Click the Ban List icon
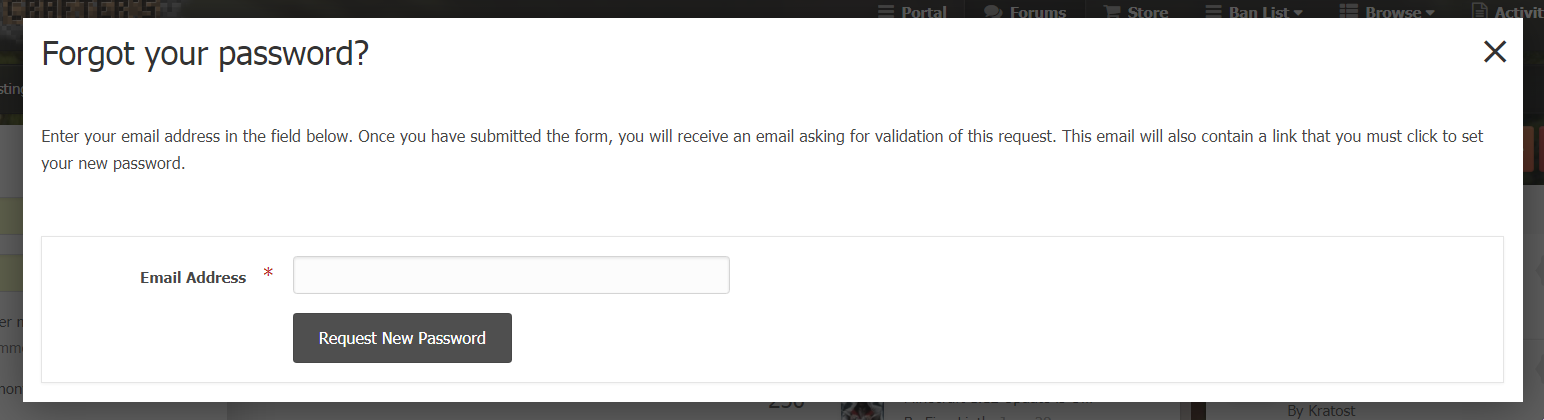 [1214, 12]
